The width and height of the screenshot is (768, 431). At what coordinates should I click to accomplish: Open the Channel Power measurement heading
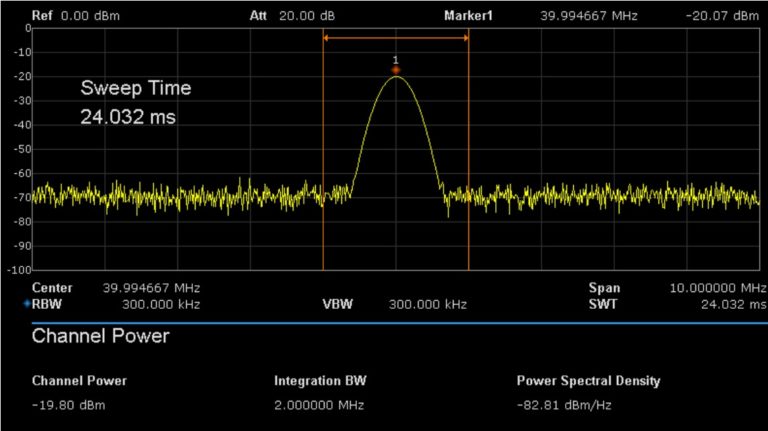(100, 337)
